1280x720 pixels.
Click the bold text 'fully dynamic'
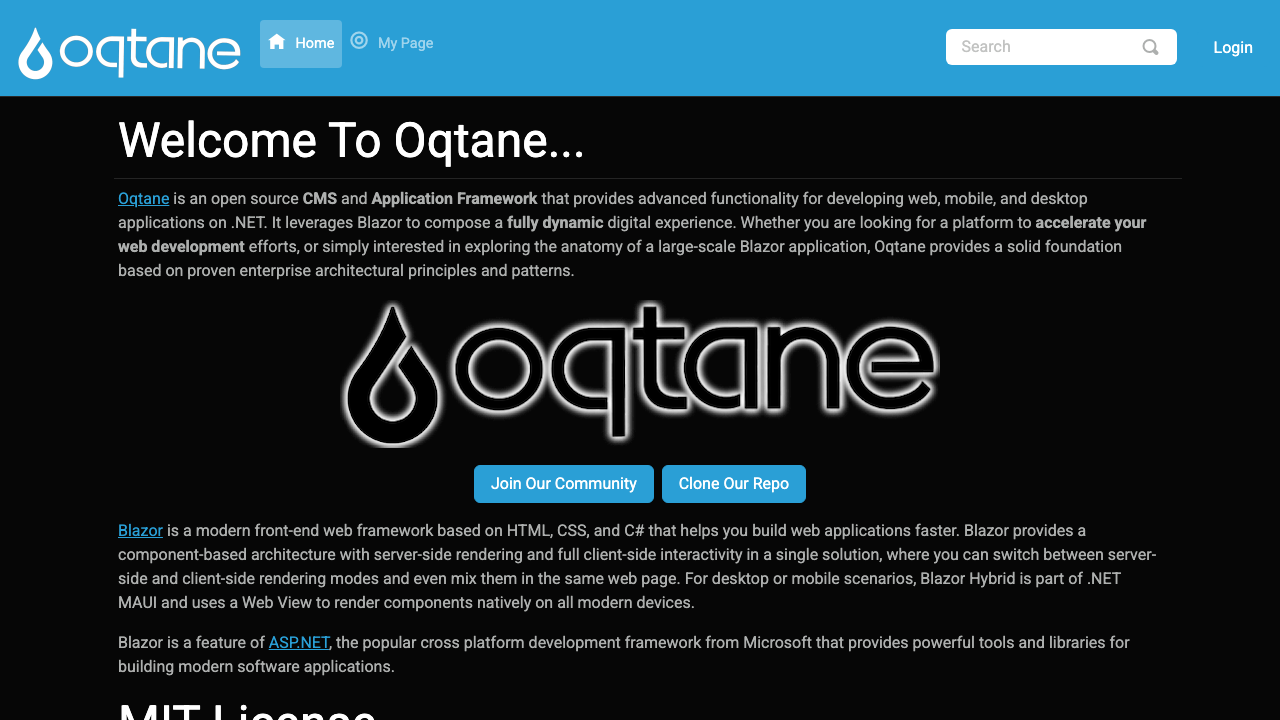pos(555,223)
